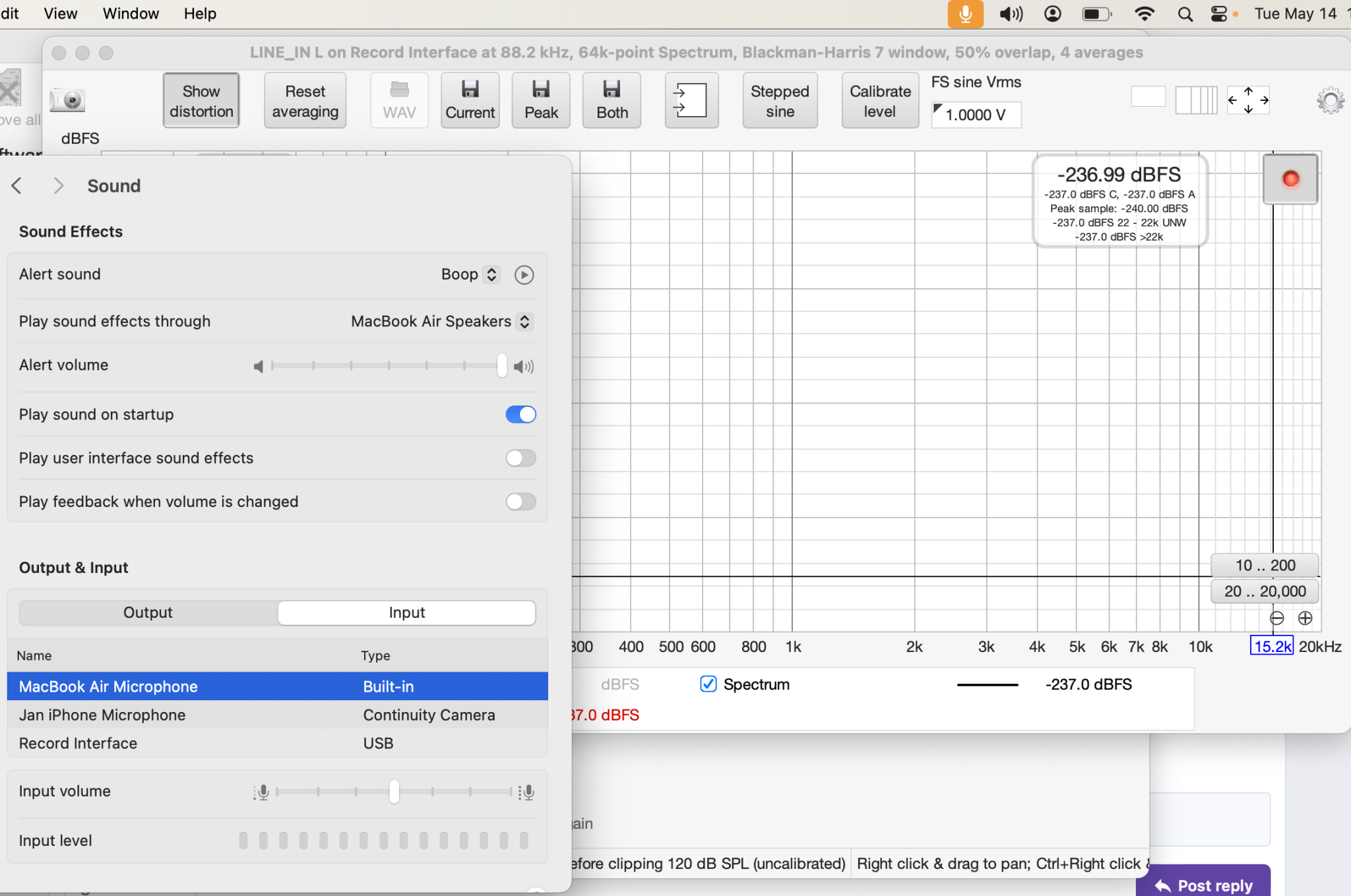The height and width of the screenshot is (896, 1351).
Task: Select MacBook Air Microphone input device
Action: pos(277,686)
